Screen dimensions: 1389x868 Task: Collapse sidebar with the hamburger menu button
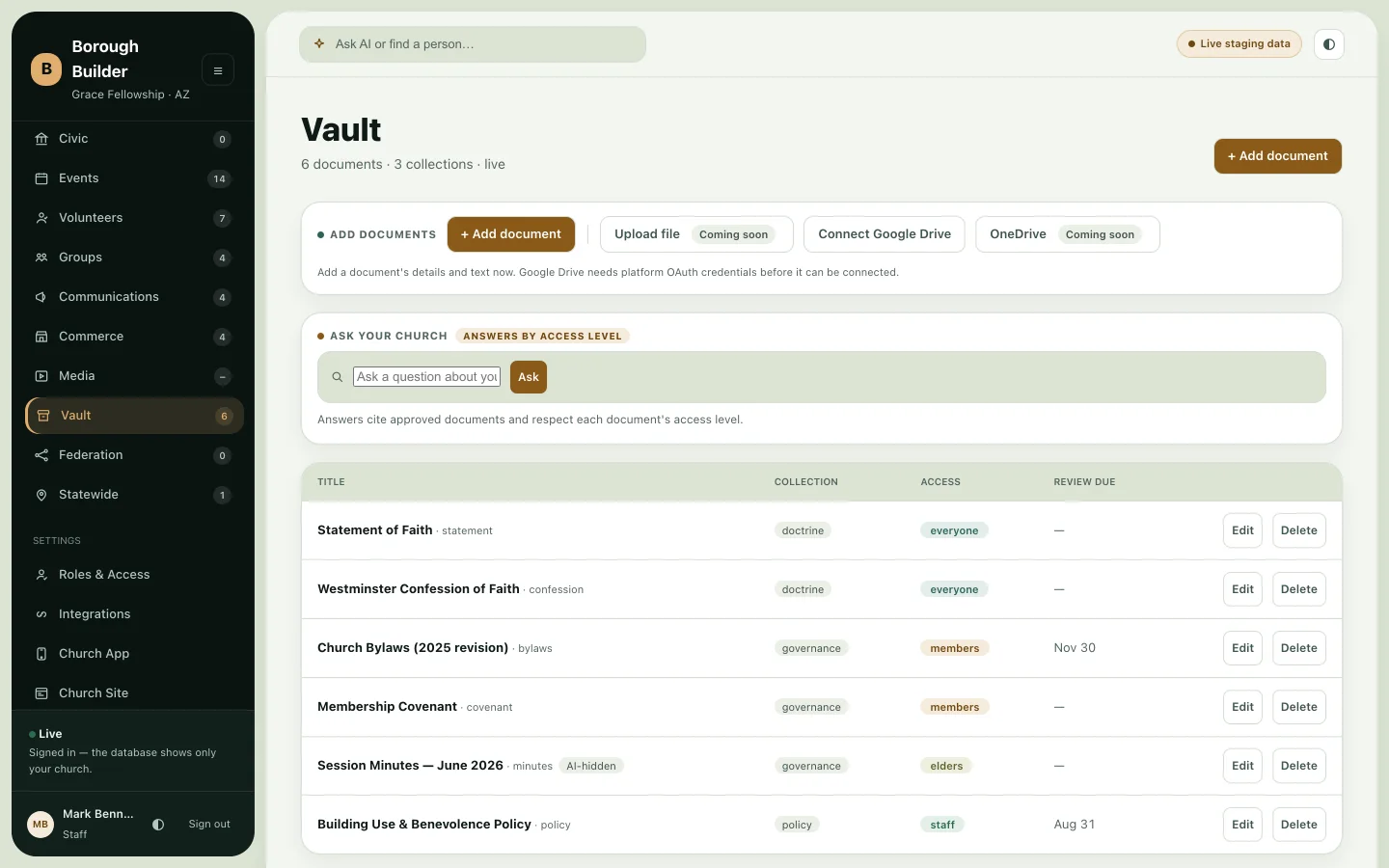coord(218,70)
